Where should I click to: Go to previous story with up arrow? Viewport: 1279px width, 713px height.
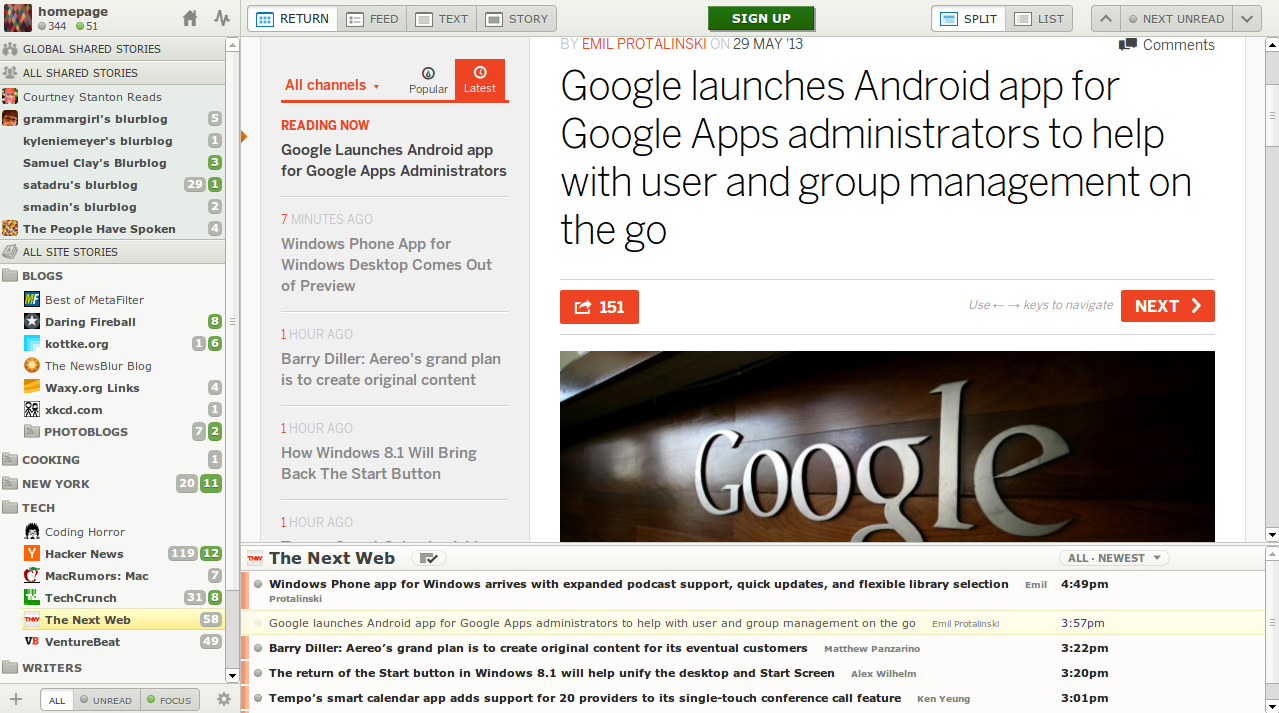(x=1105, y=19)
